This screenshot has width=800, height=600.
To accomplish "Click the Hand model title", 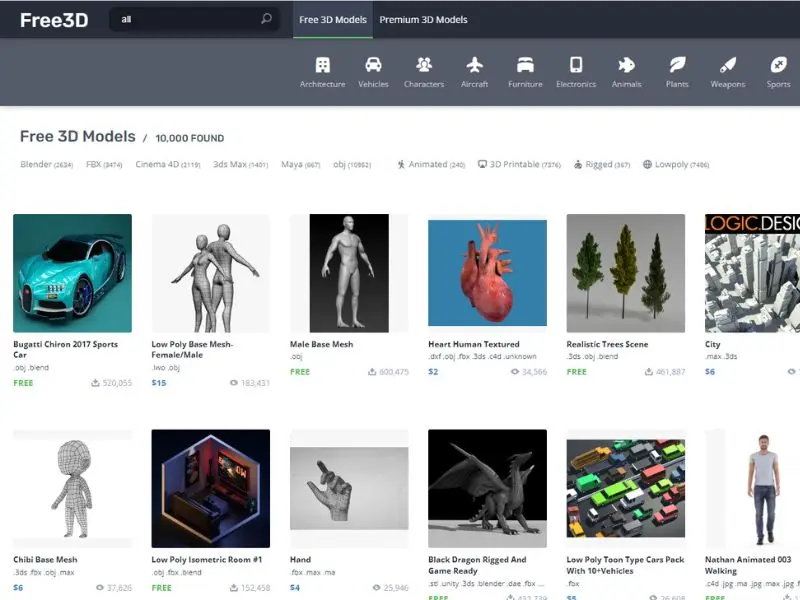I will (301, 560).
